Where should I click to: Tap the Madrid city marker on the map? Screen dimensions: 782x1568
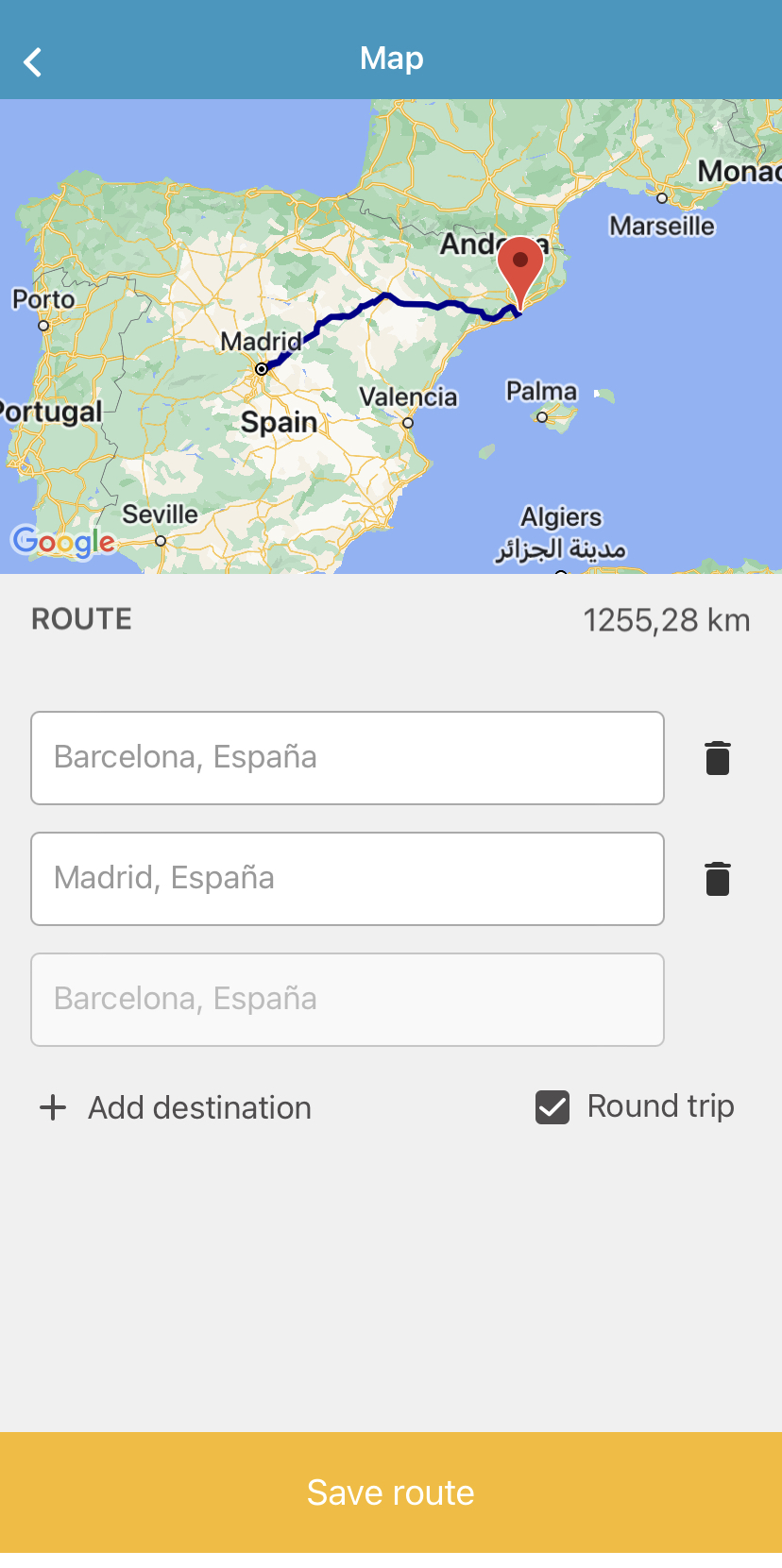tap(262, 369)
